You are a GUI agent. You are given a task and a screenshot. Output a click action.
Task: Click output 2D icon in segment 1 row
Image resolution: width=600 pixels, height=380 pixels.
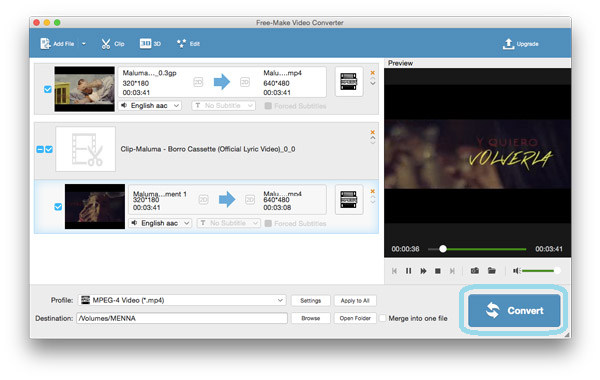[x=250, y=200]
